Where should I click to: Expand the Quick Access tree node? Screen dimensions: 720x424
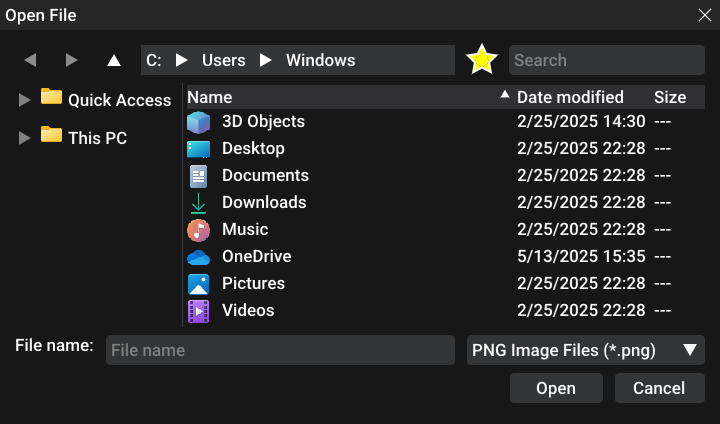pos(25,99)
